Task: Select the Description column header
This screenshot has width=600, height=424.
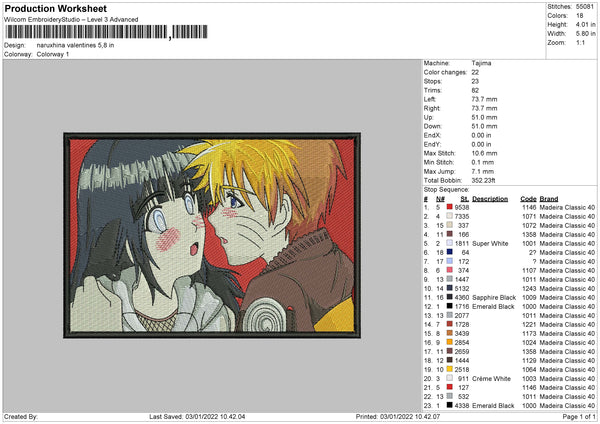Action: coord(490,199)
